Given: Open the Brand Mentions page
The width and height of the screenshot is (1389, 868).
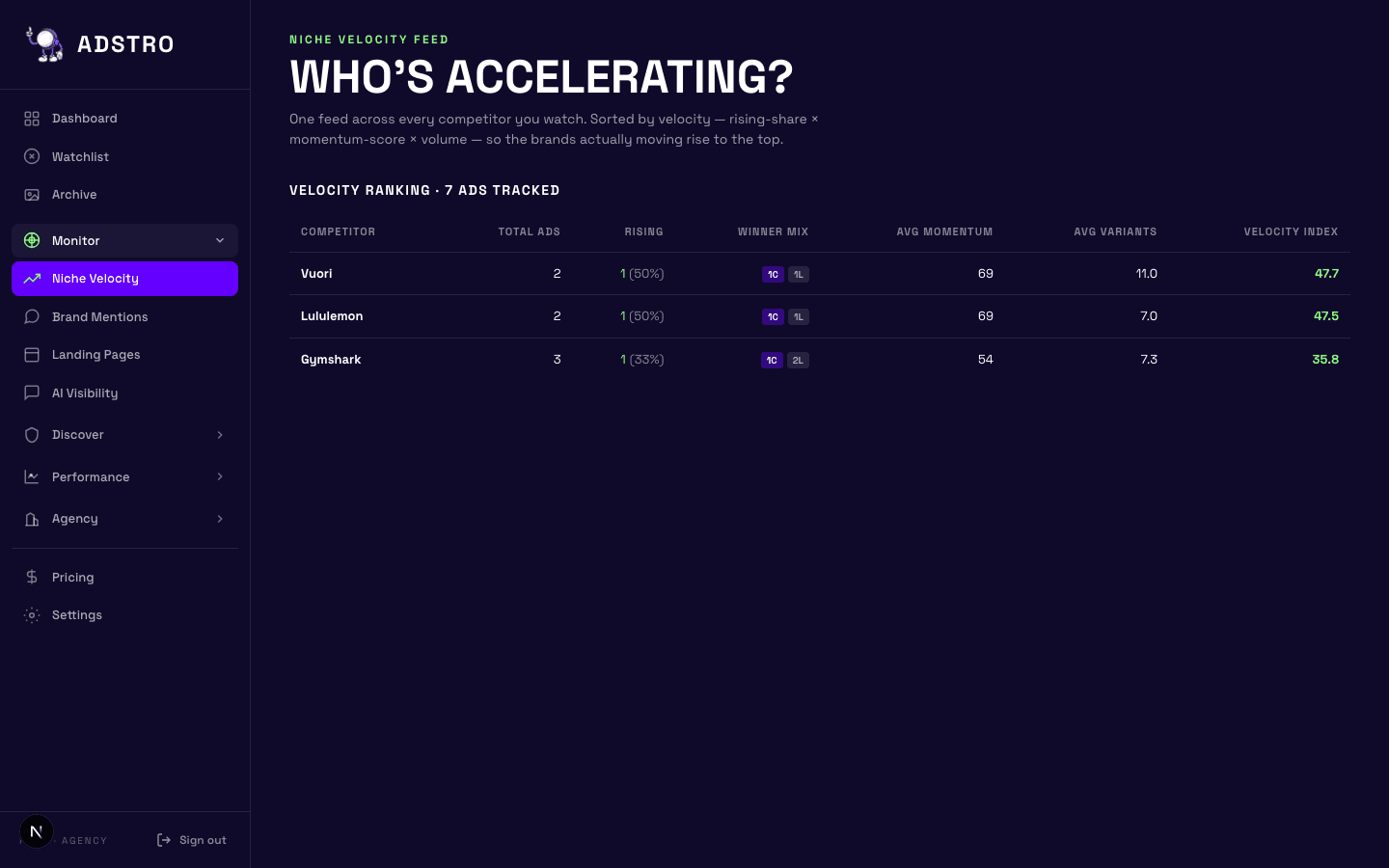Looking at the screenshot, I should 100,317.
